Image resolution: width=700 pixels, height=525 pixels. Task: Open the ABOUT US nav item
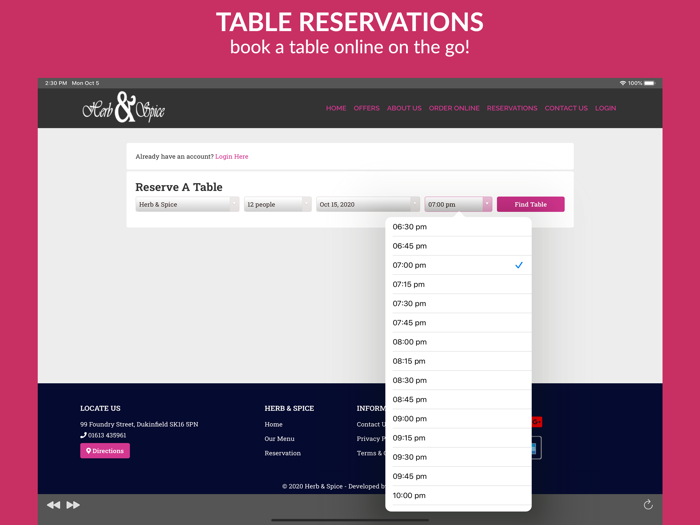[x=404, y=108]
